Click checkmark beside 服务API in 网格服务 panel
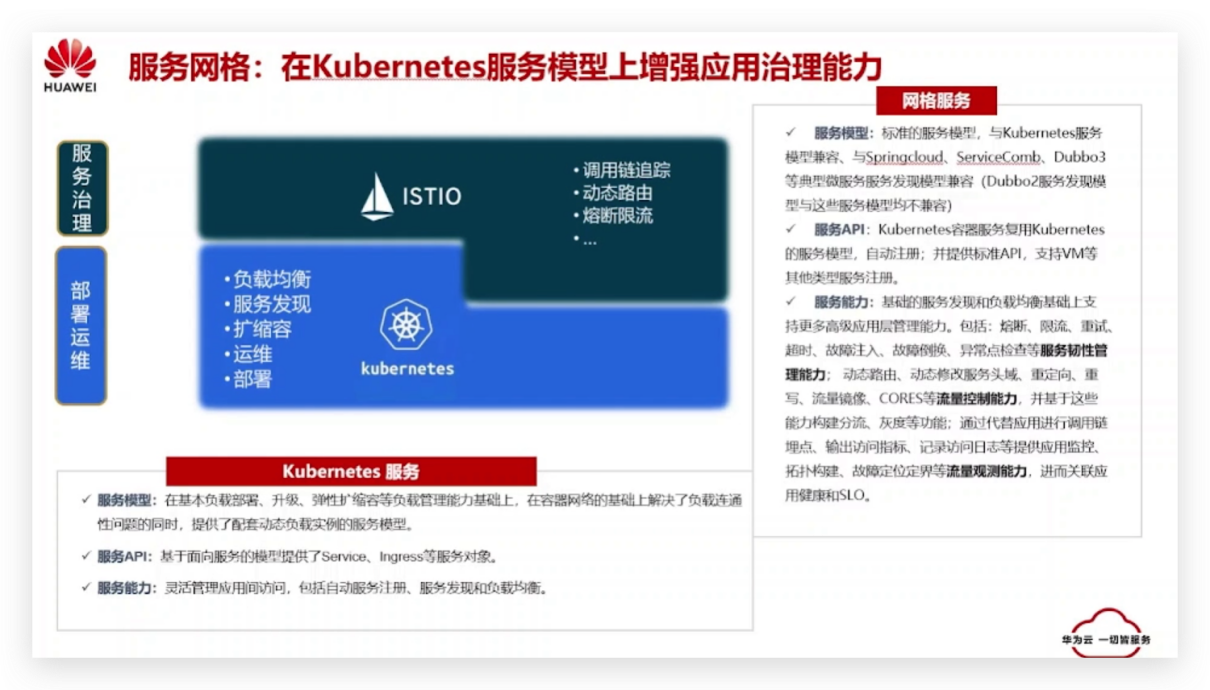Image resolution: width=1210 pixels, height=690 pixels. tap(790, 229)
